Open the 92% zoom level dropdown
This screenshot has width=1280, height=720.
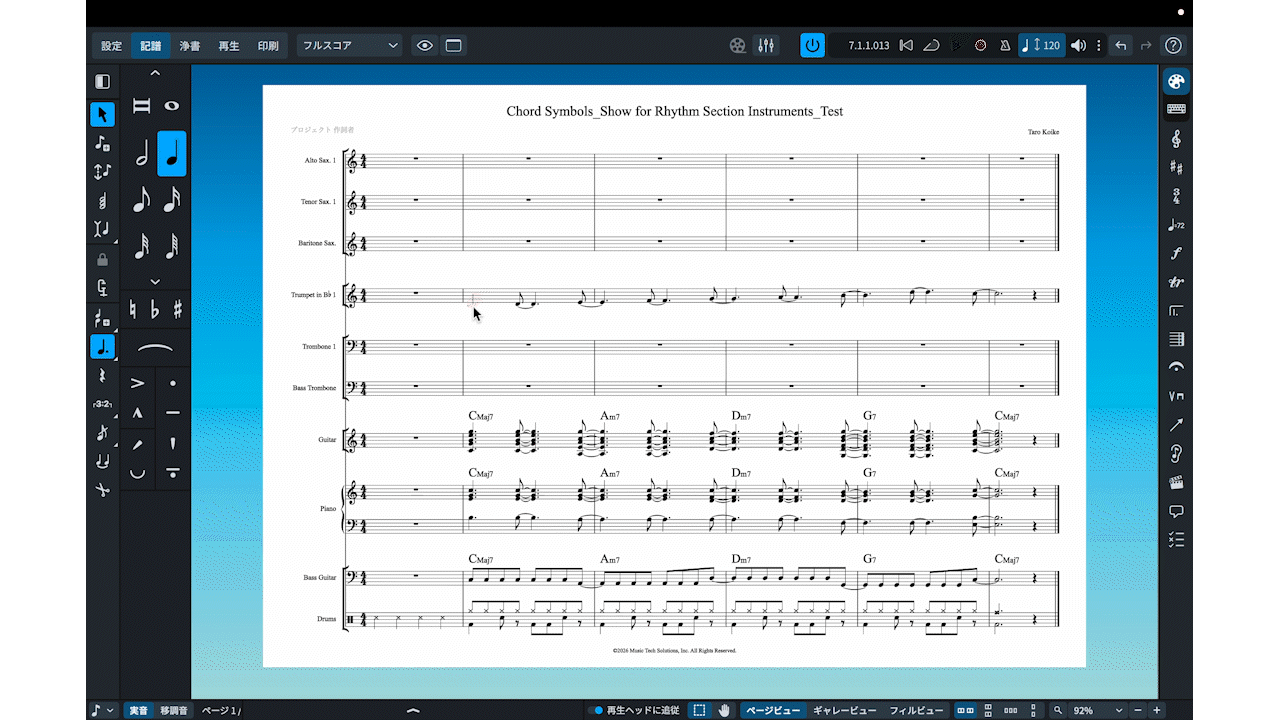pos(1098,710)
